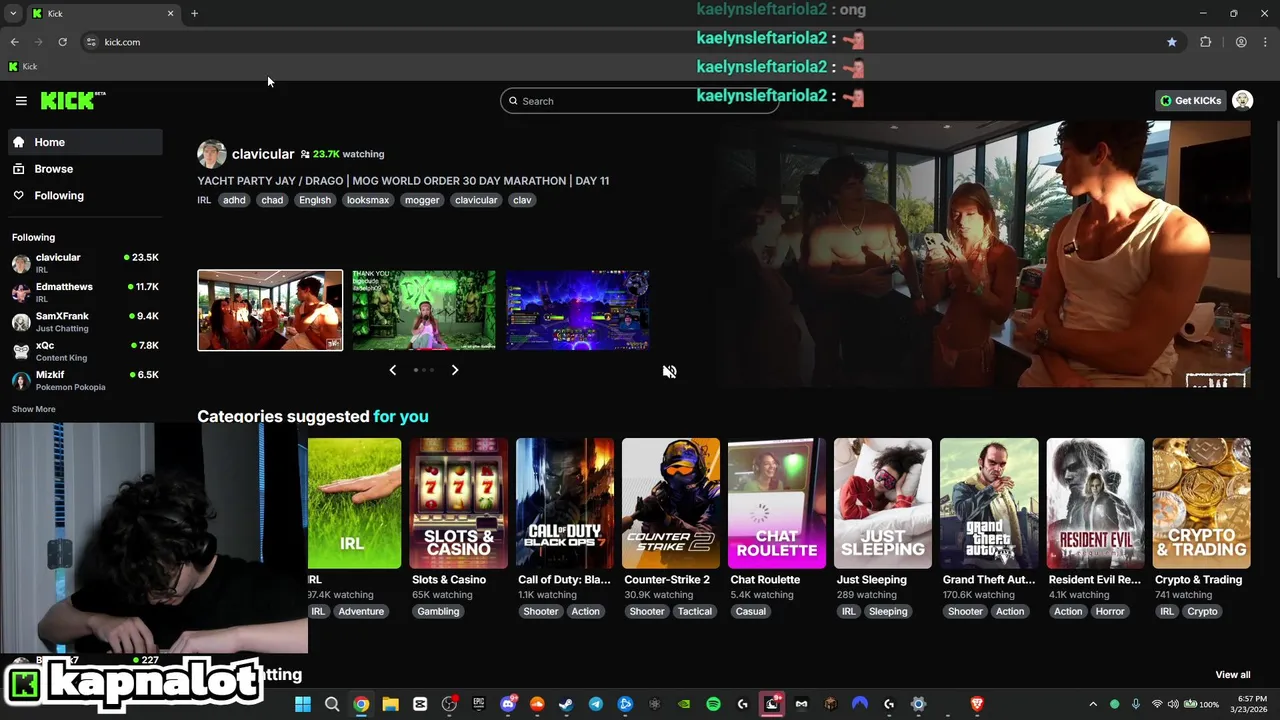Viewport: 1280px width, 720px height.
Task: Go to Home in sidebar
Action: click(85, 142)
